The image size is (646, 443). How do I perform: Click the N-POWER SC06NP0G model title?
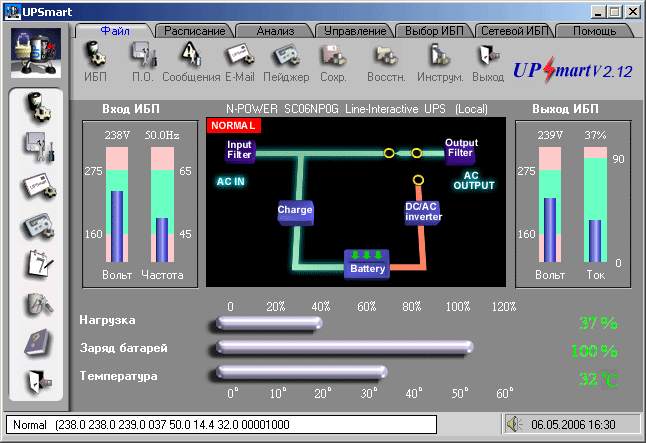(x=356, y=109)
